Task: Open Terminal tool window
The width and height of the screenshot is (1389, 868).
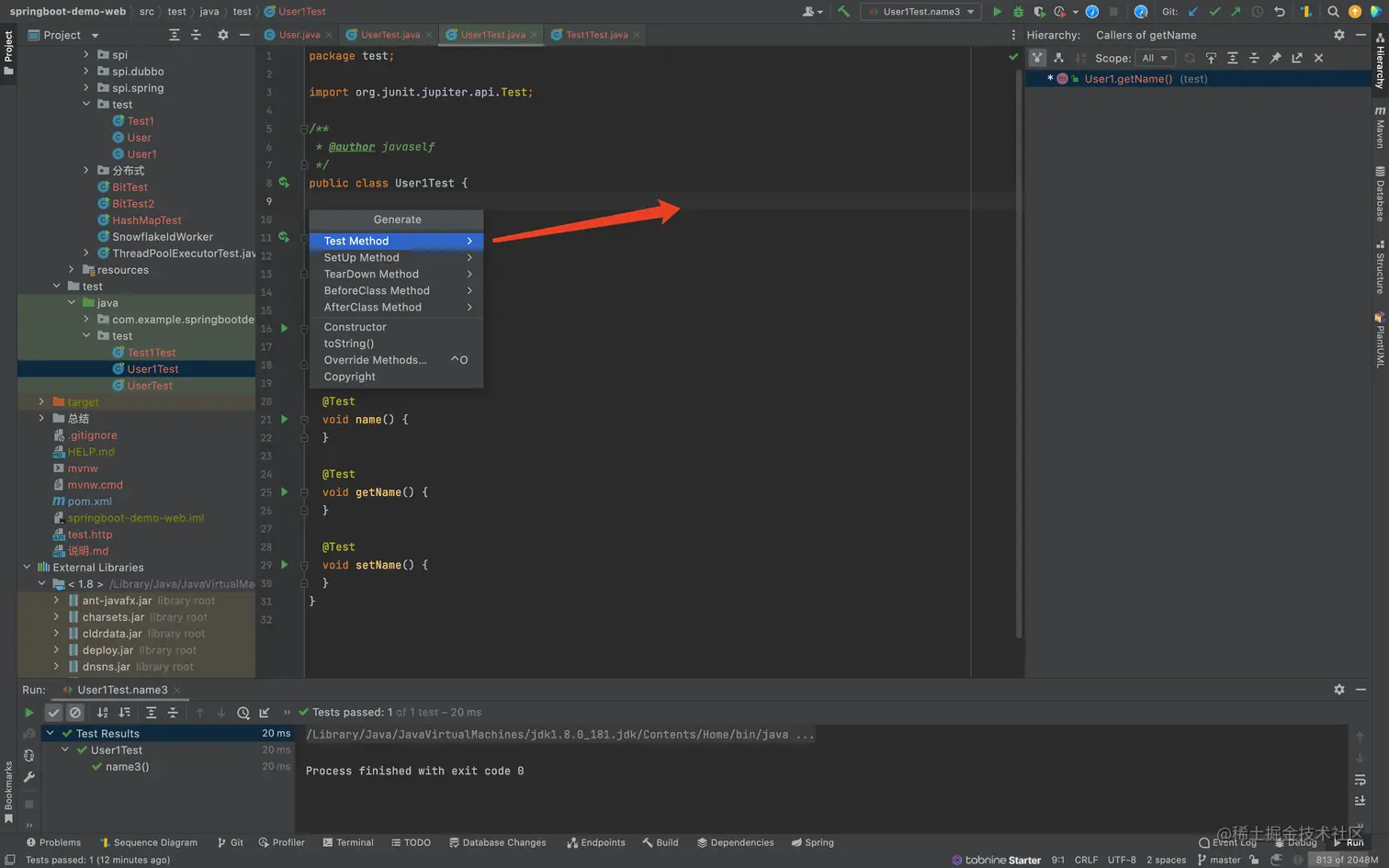Action: (x=348, y=842)
